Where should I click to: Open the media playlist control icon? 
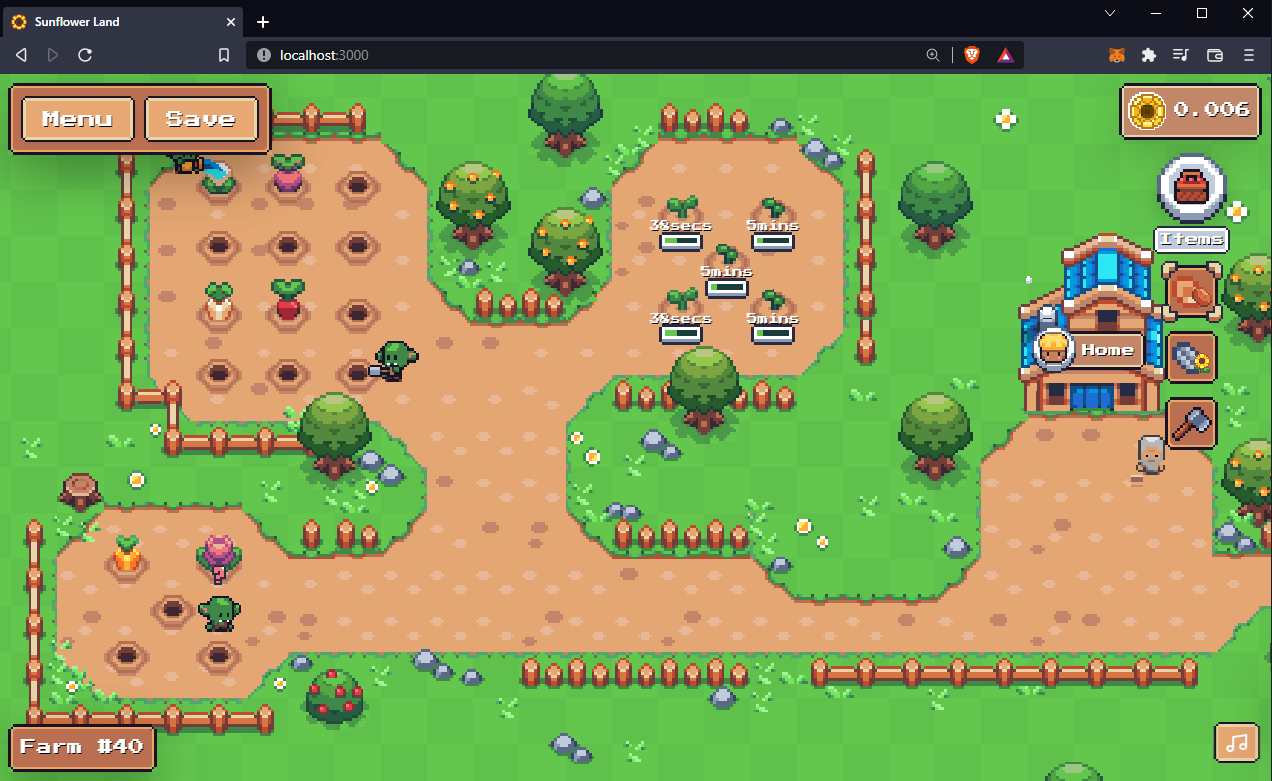(x=1182, y=55)
